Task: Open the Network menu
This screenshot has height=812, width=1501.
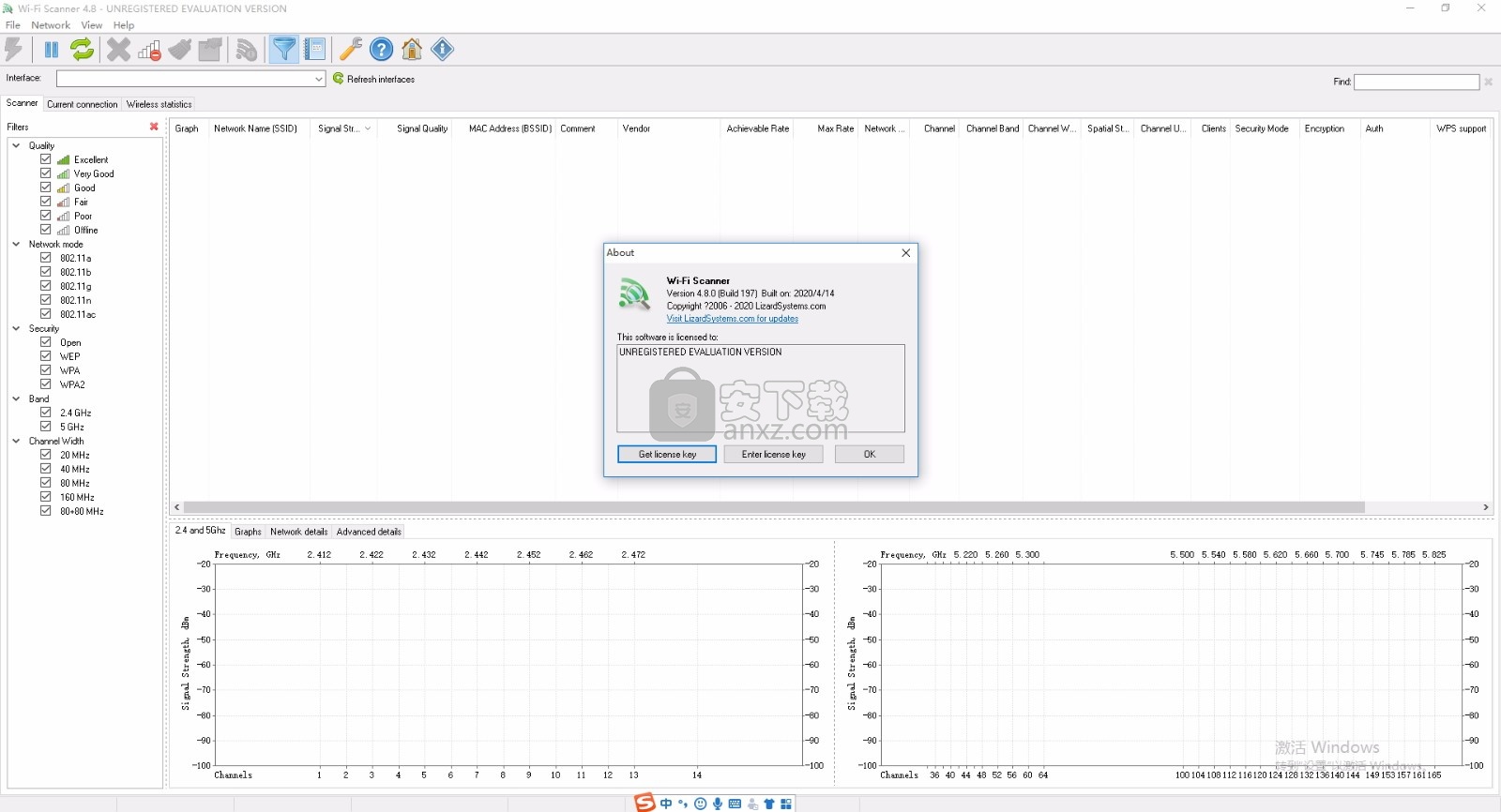Action: point(51,25)
